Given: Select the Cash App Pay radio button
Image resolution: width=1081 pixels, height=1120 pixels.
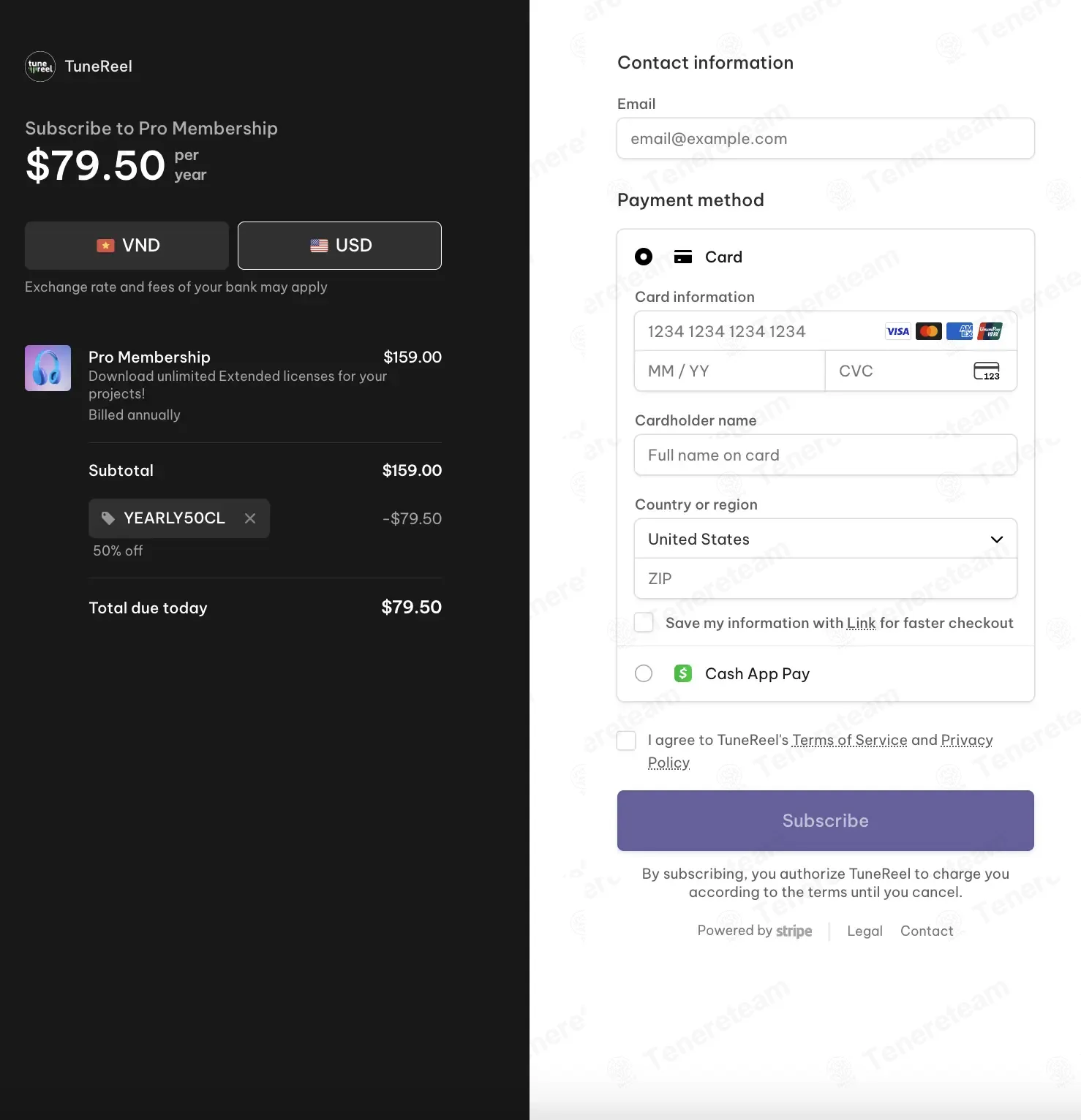Looking at the screenshot, I should pyautogui.click(x=644, y=673).
